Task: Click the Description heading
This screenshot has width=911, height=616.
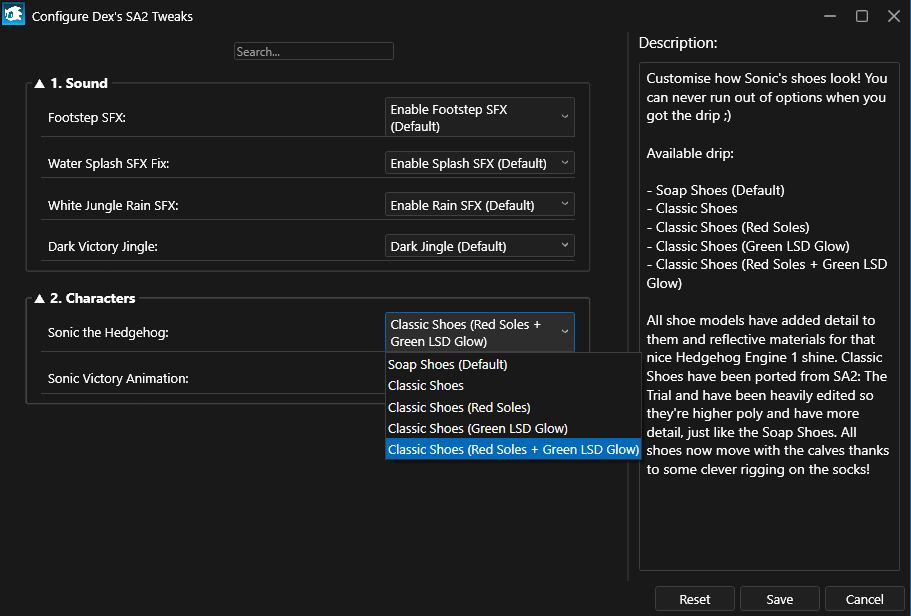Action: [x=677, y=42]
